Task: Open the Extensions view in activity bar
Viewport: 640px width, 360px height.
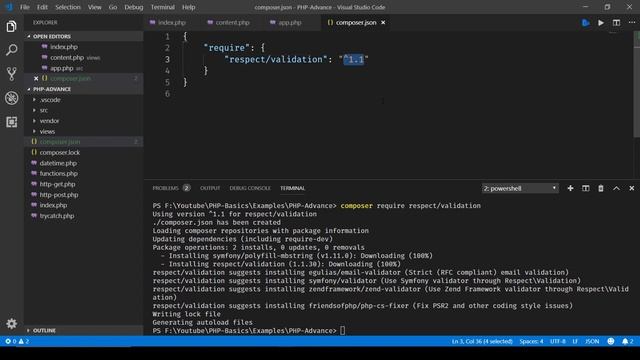Action: pos(11,122)
